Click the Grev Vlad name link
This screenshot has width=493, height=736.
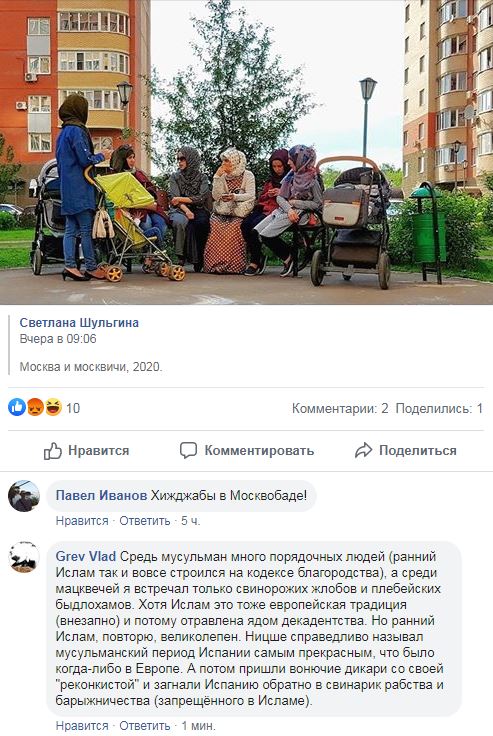pyautogui.click(x=85, y=557)
